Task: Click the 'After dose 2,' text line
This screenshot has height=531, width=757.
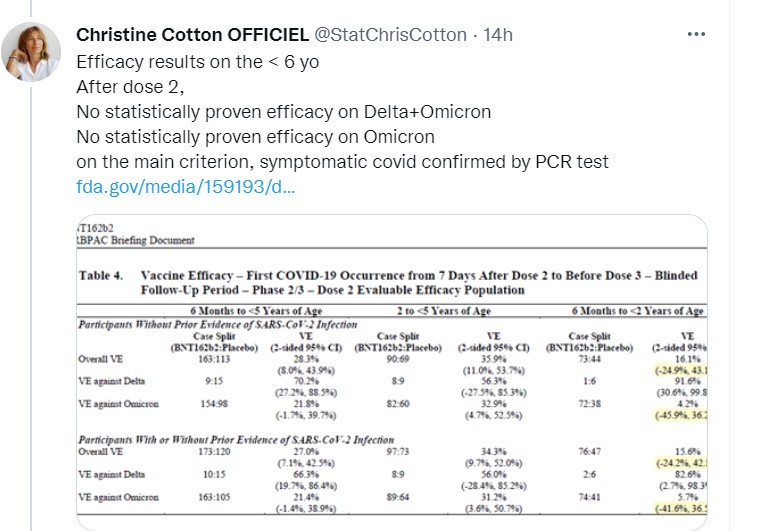Action: point(131,85)
